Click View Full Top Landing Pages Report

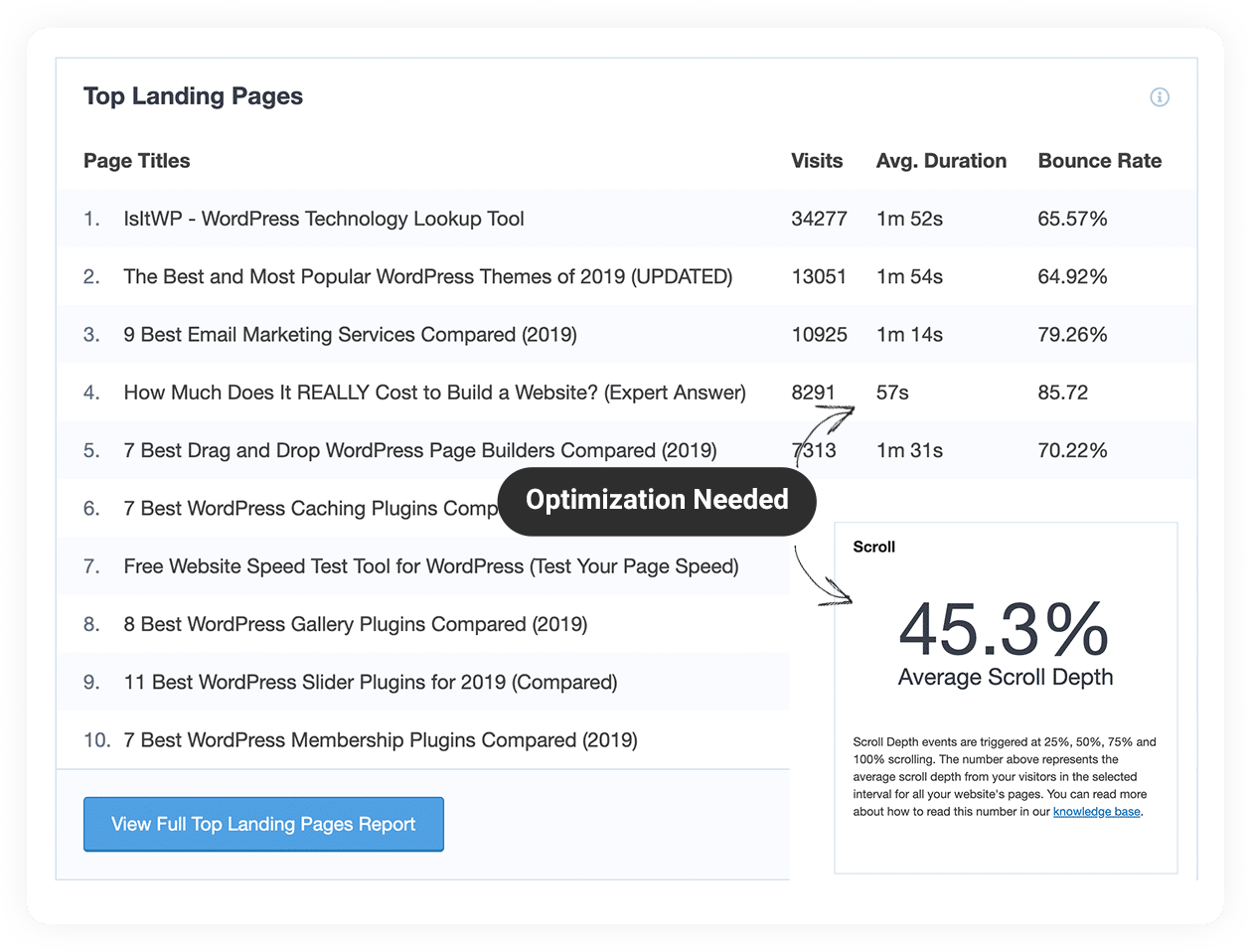pyautogui.click(x=263, y=824)
